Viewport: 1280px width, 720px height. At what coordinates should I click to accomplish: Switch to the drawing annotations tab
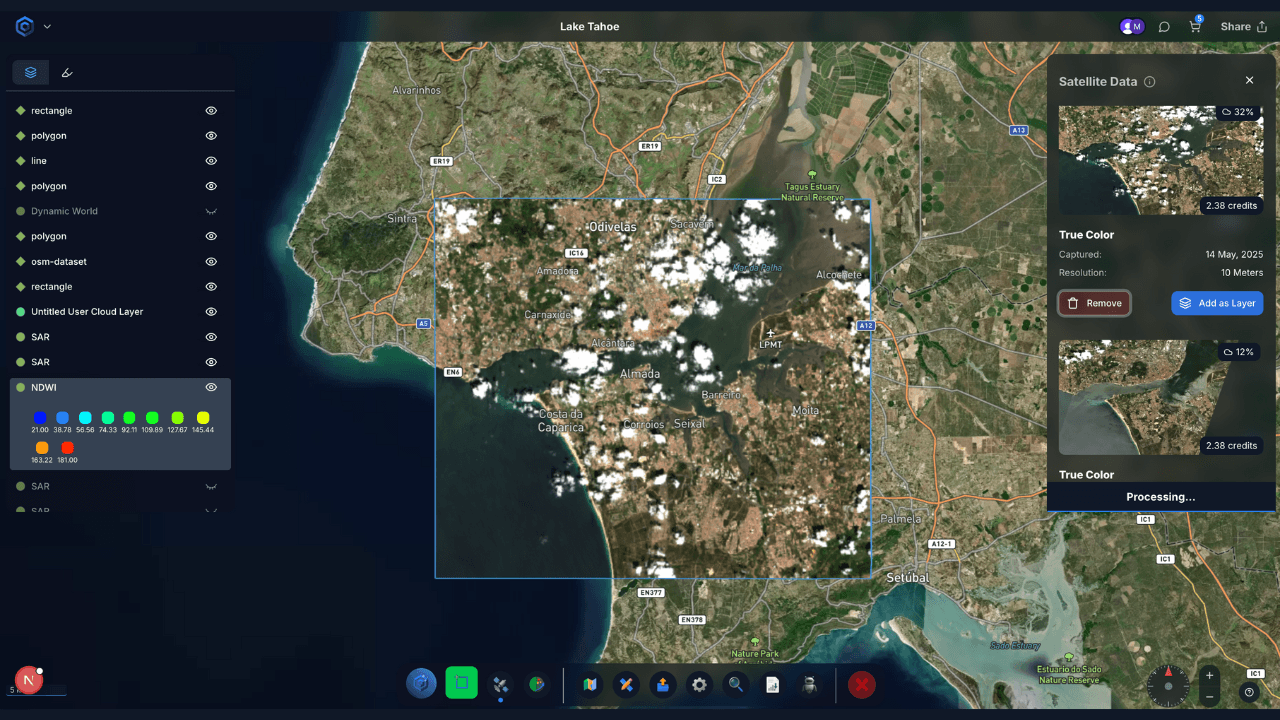[67, 73]
